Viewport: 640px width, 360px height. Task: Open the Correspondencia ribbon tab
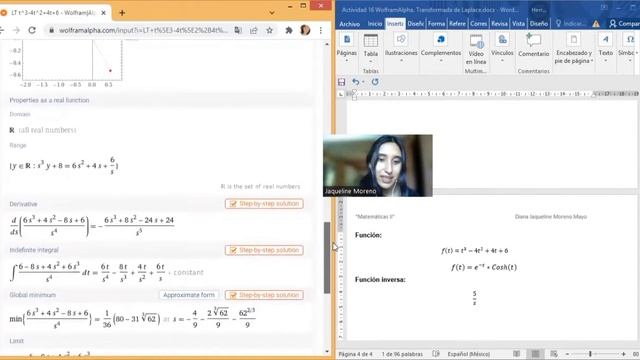478,24
